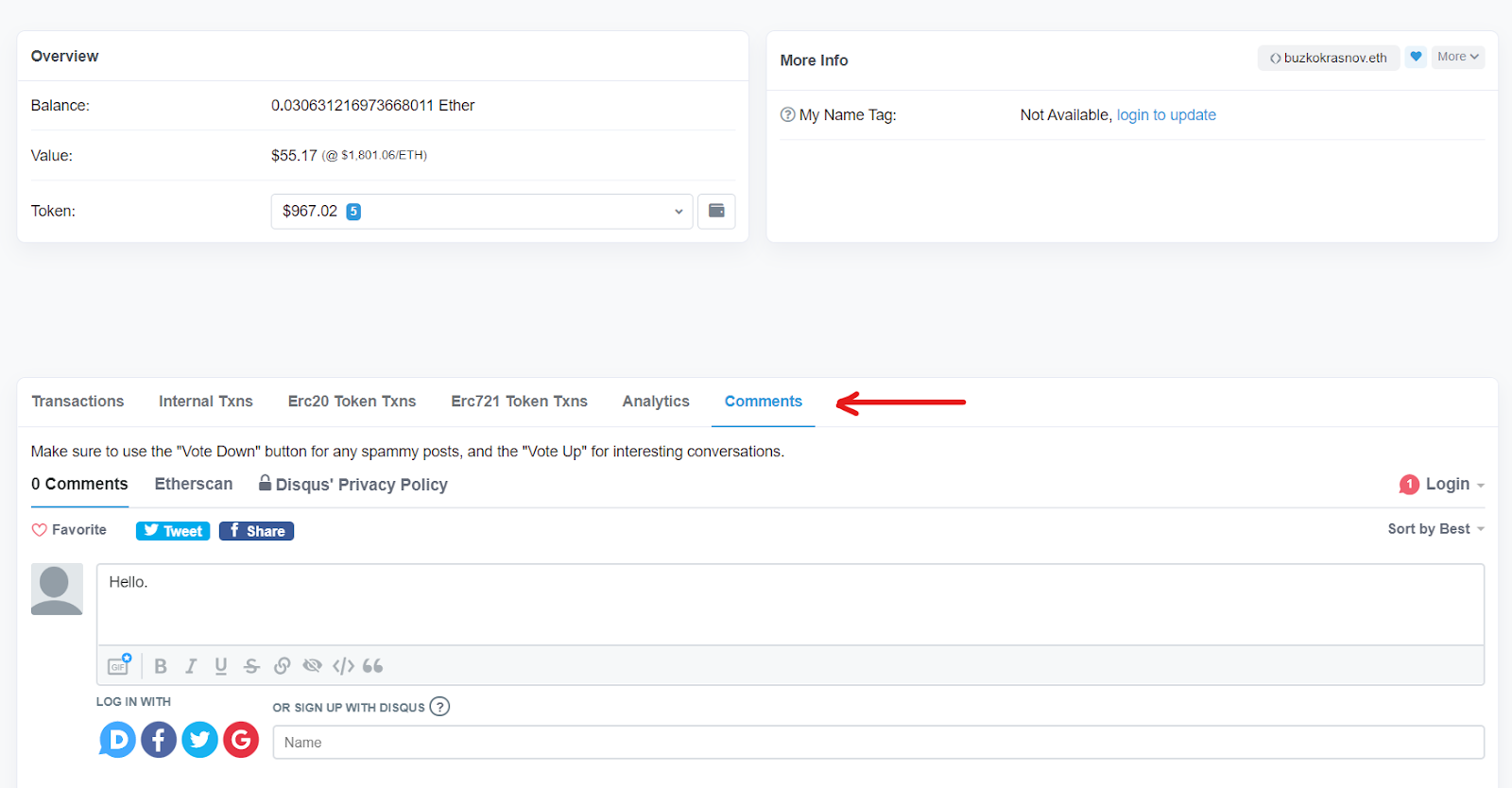Toggle strikethrough formatting

tap(251, 666)
